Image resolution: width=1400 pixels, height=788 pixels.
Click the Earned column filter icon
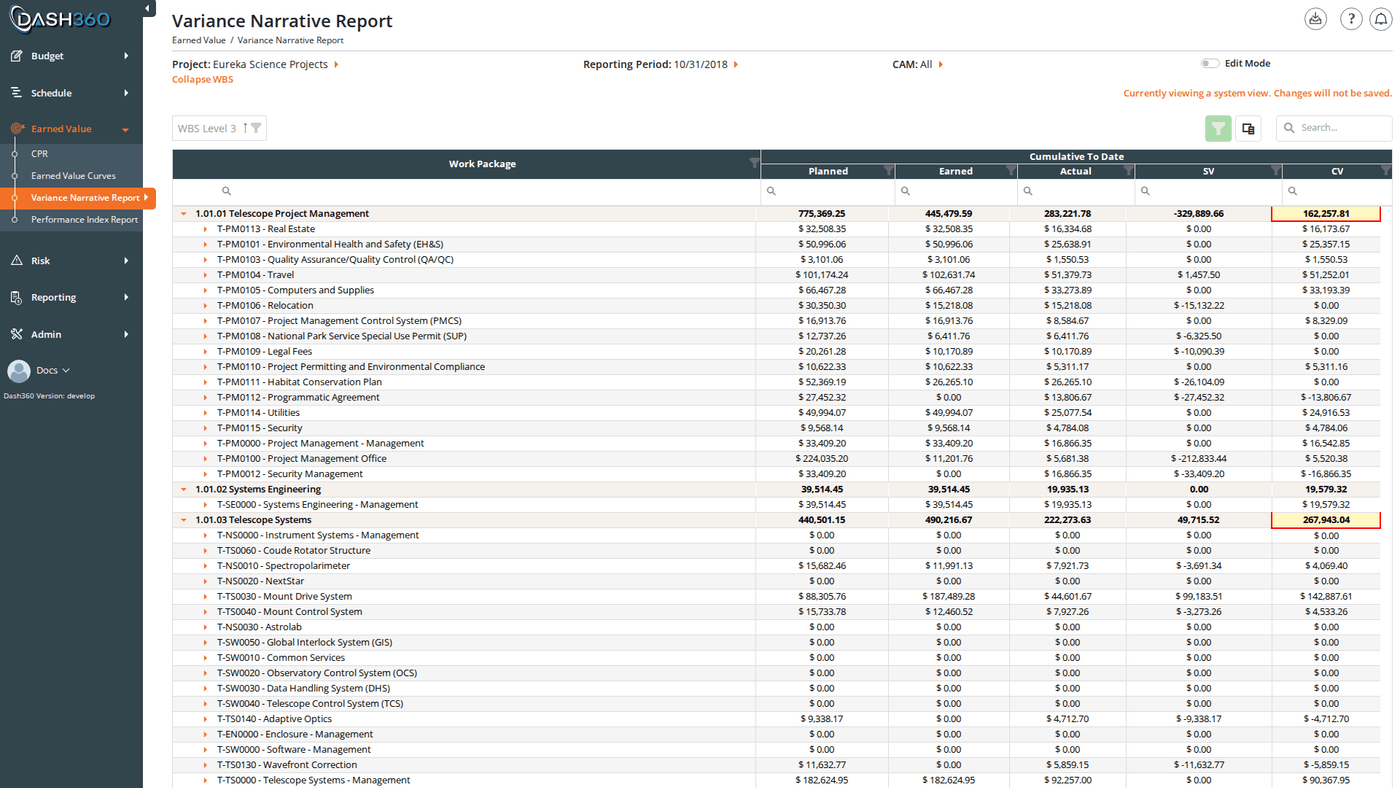click(1011, 171)
